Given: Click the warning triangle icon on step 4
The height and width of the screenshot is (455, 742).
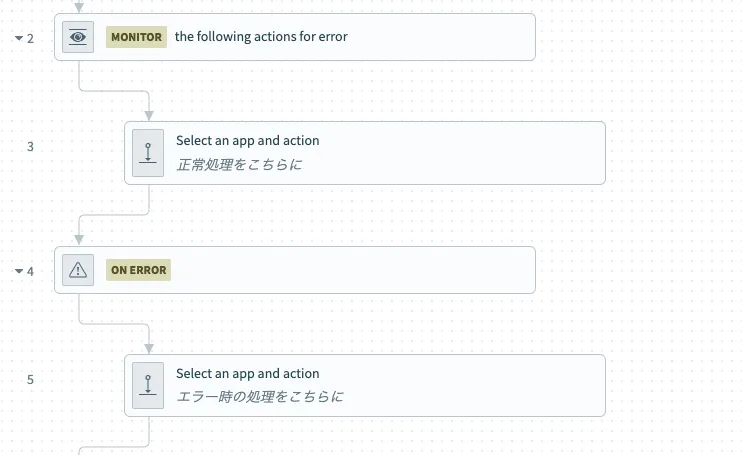Looking at the screenshot, I should [x=78, y=270].
